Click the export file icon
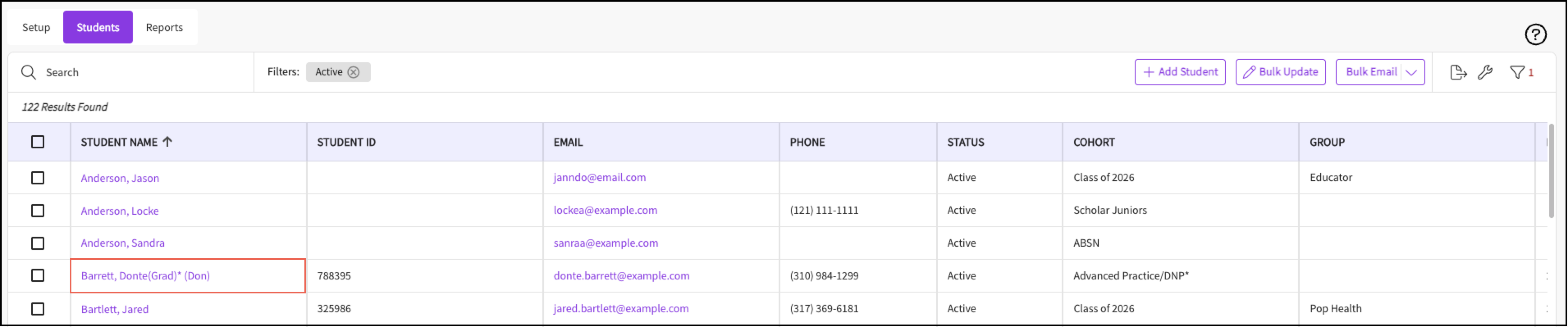 point(1458,73)
